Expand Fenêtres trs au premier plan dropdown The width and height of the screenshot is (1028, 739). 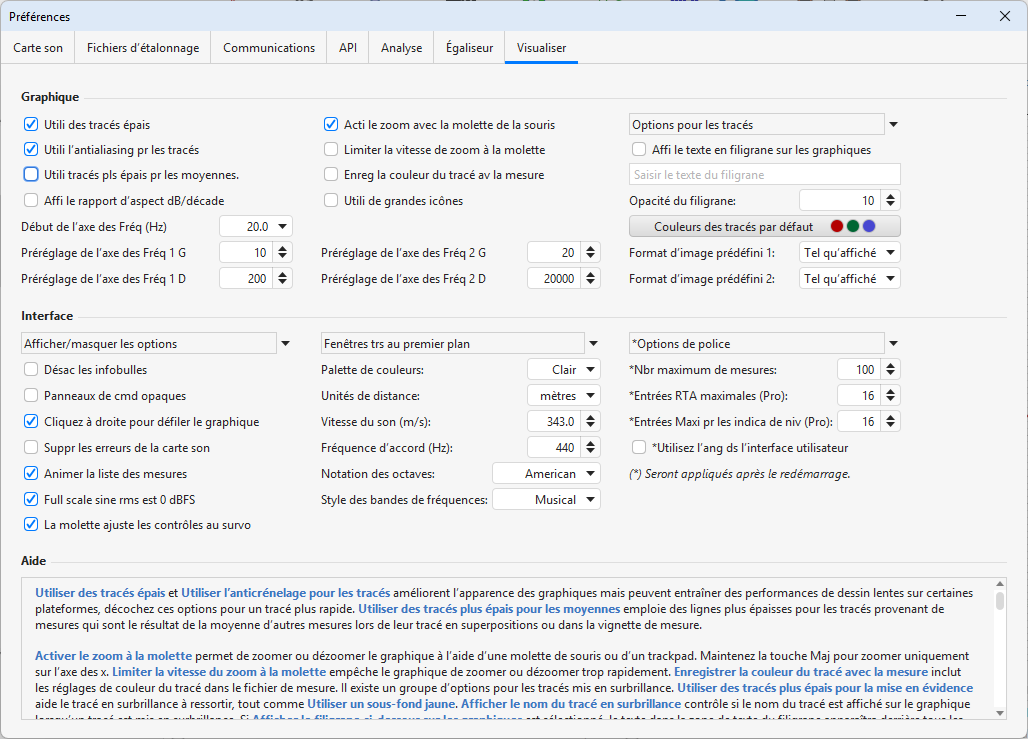[x=461, y=344]
